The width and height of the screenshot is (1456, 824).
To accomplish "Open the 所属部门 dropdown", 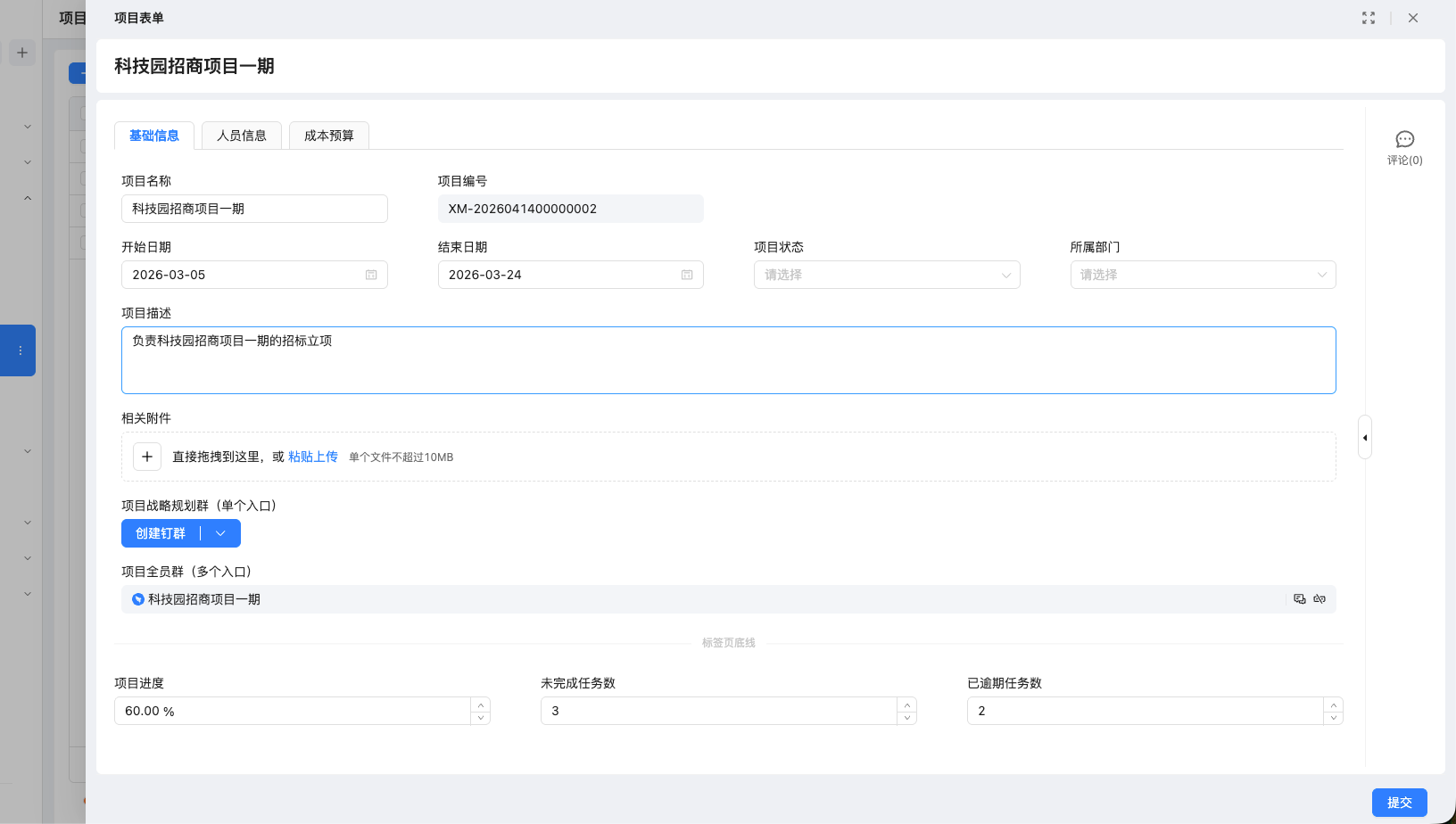I will [1203, 275].
